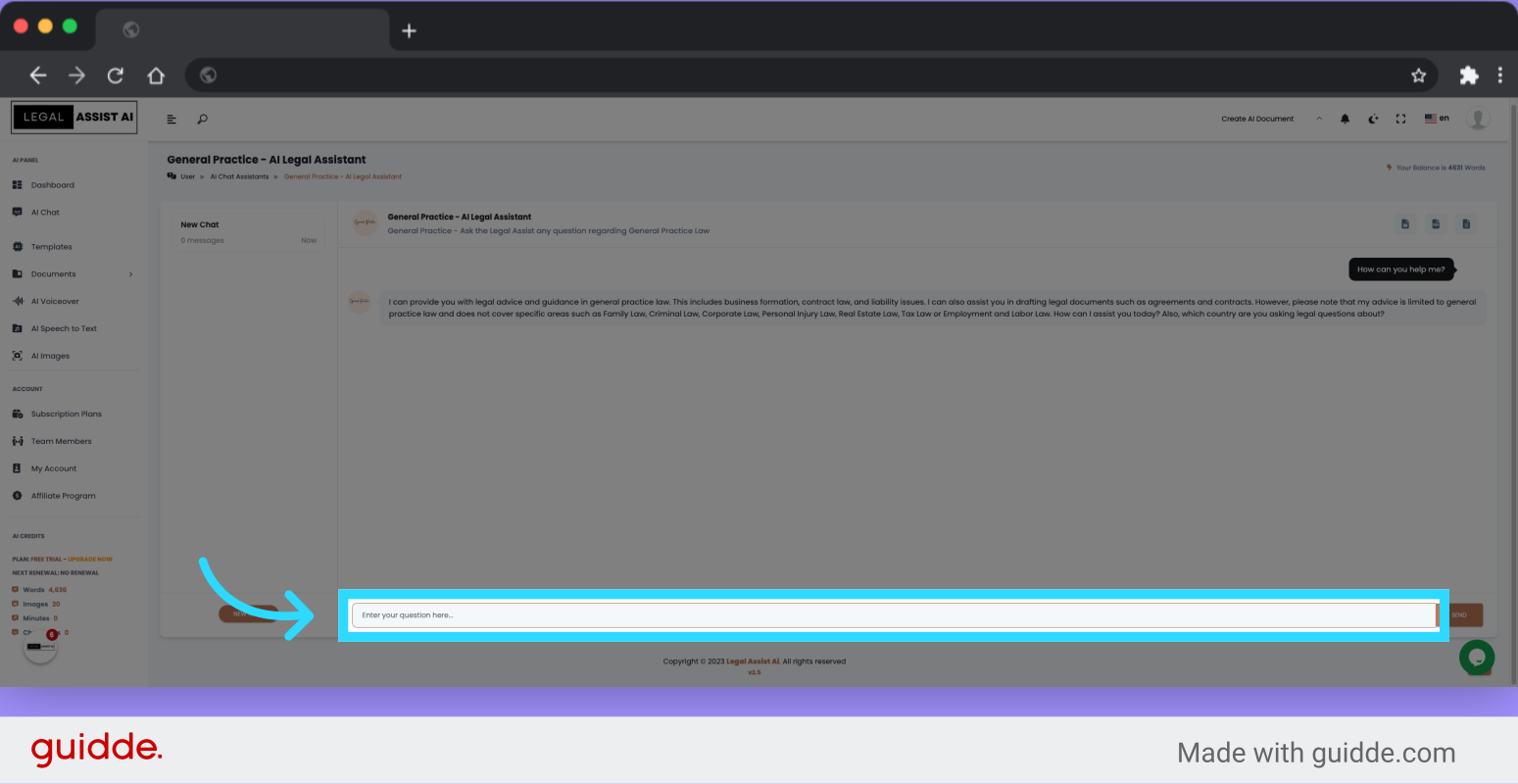Click the page's vertical scrollbar

[1514, 392]
